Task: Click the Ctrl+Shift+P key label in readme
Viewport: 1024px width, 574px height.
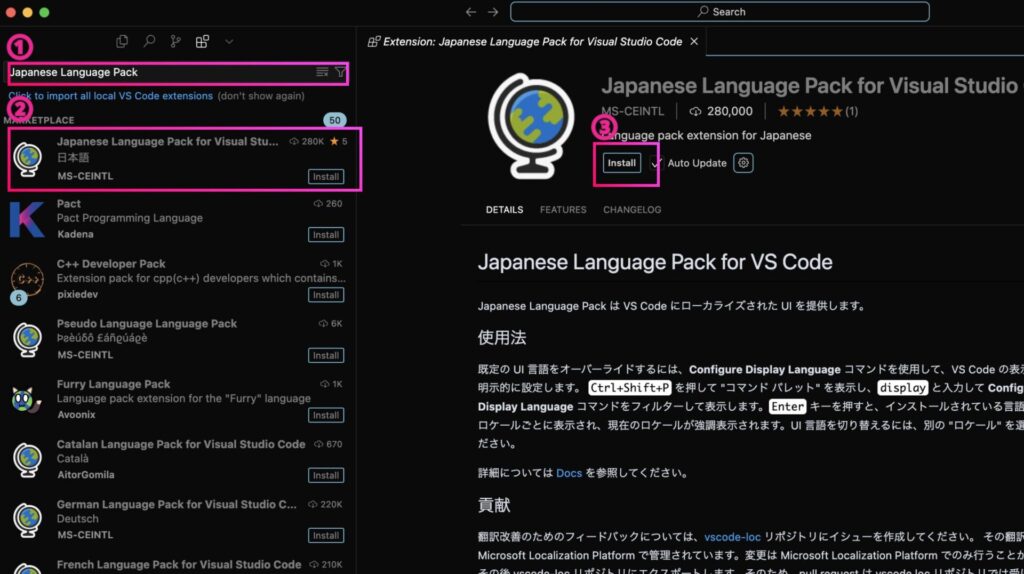Action: (630, 388)
